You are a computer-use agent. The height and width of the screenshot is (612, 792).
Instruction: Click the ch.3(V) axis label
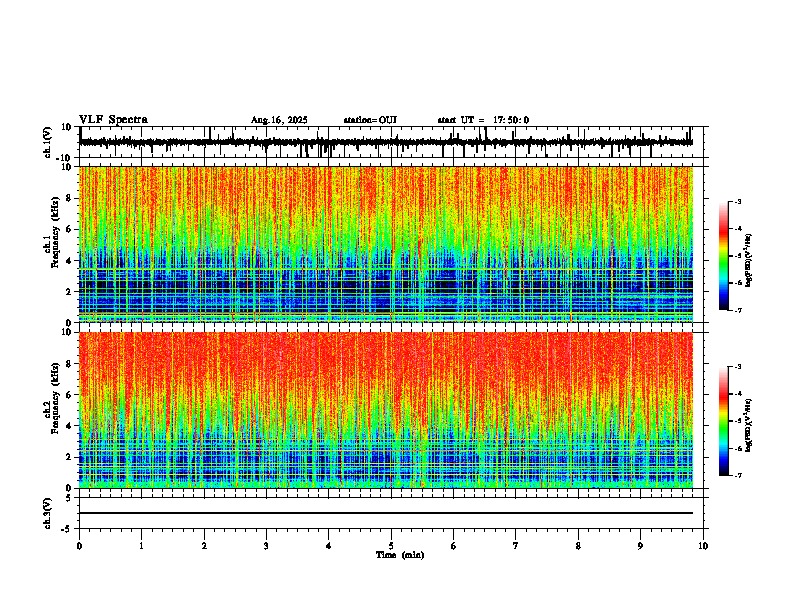tap(48, 513)
